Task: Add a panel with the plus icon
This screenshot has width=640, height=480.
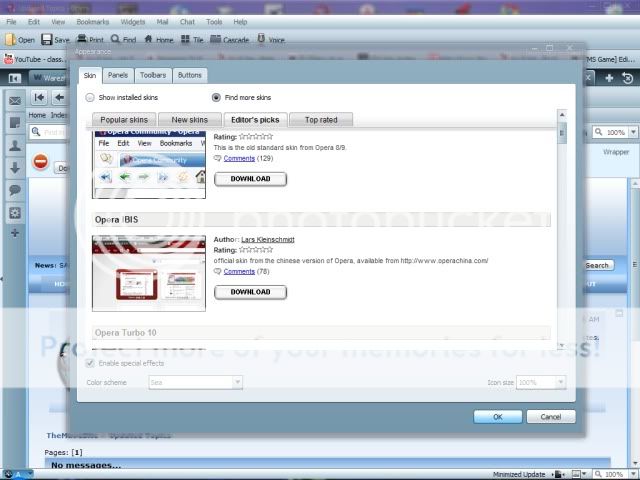Action: (x=15, y=233)
